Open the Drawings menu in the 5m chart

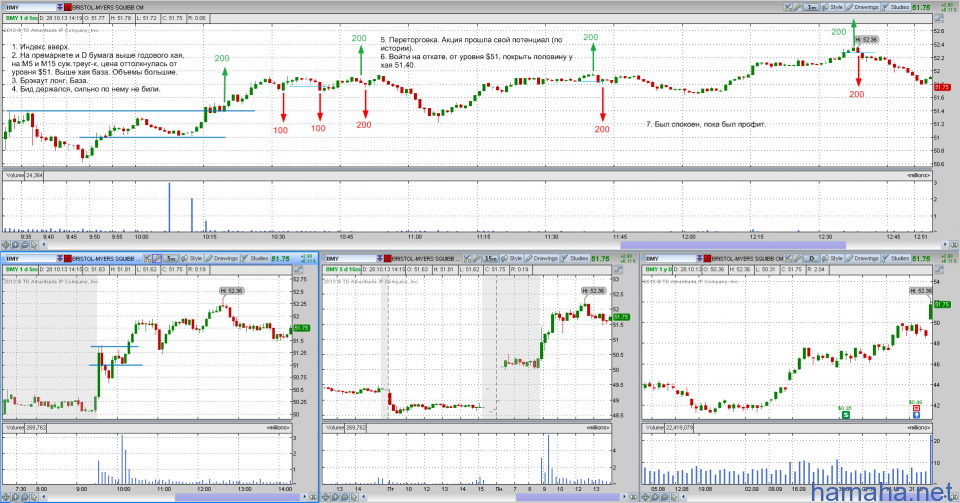click(x=222, y=259)
